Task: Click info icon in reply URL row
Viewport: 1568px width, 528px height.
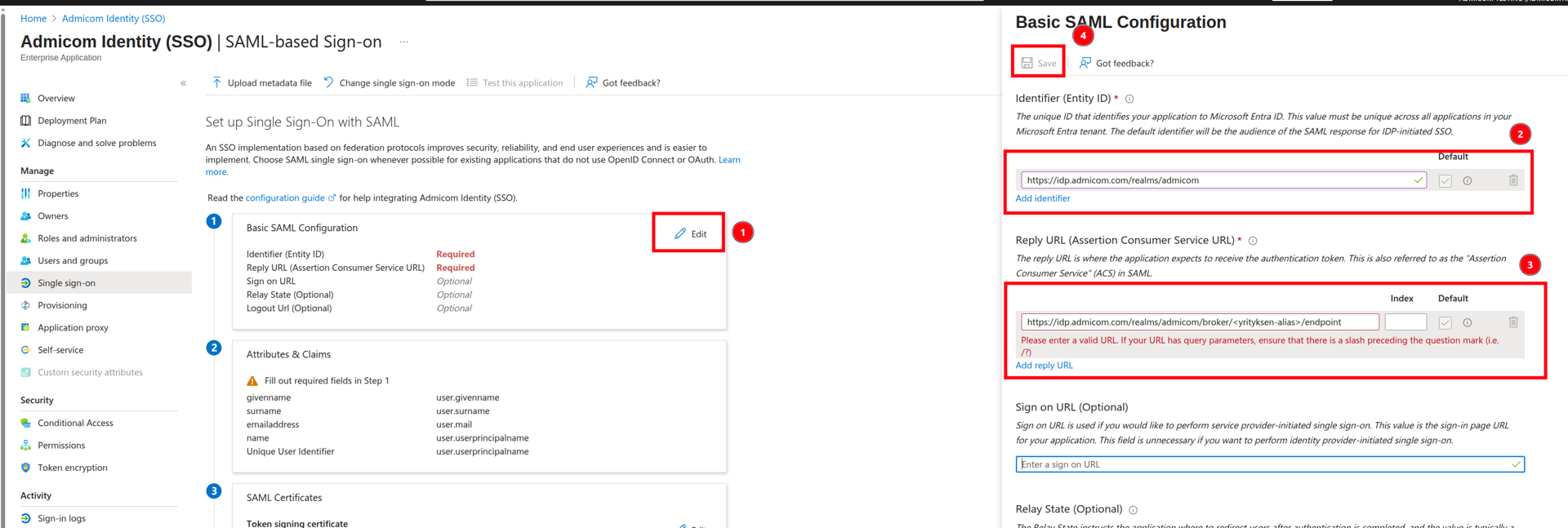Action: click(1468, 323)
